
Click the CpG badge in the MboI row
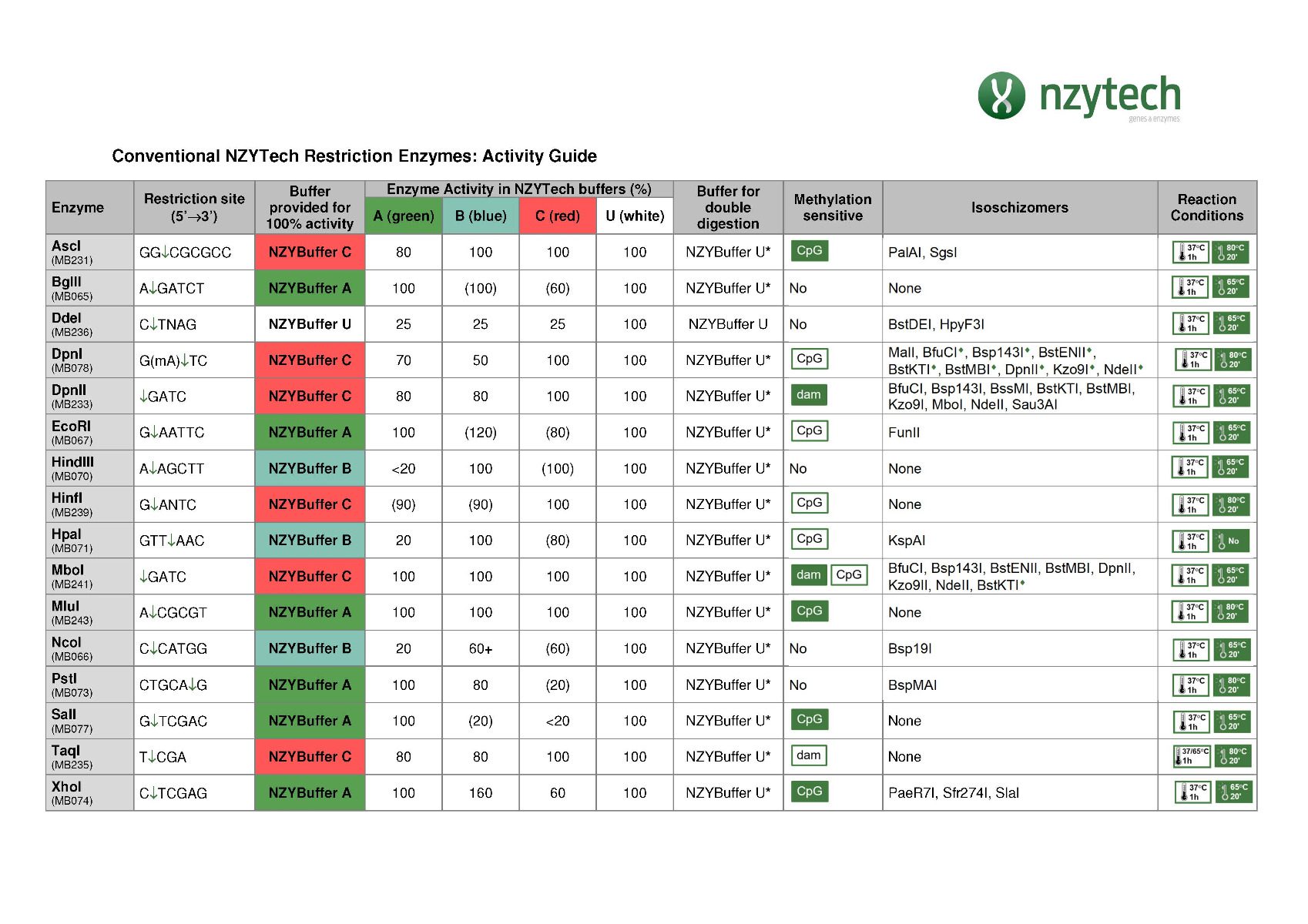point(848,574)
